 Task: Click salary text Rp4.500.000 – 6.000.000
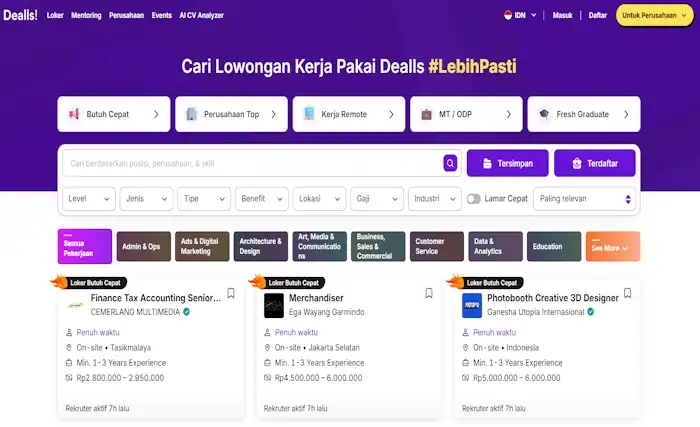[318, 378]
